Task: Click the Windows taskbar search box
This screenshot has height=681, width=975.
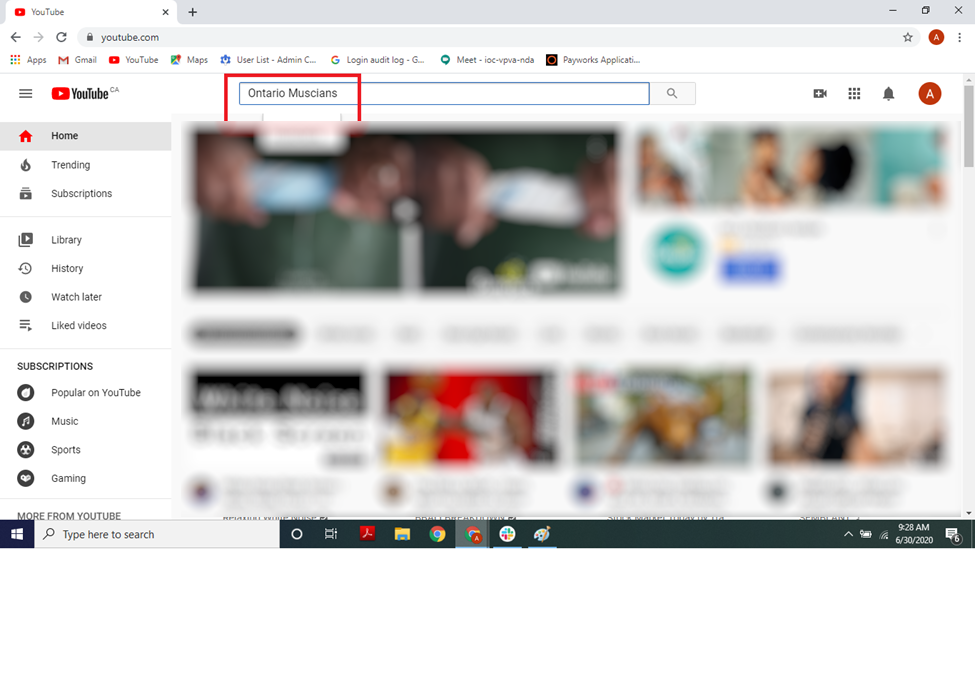Action: 157,534
